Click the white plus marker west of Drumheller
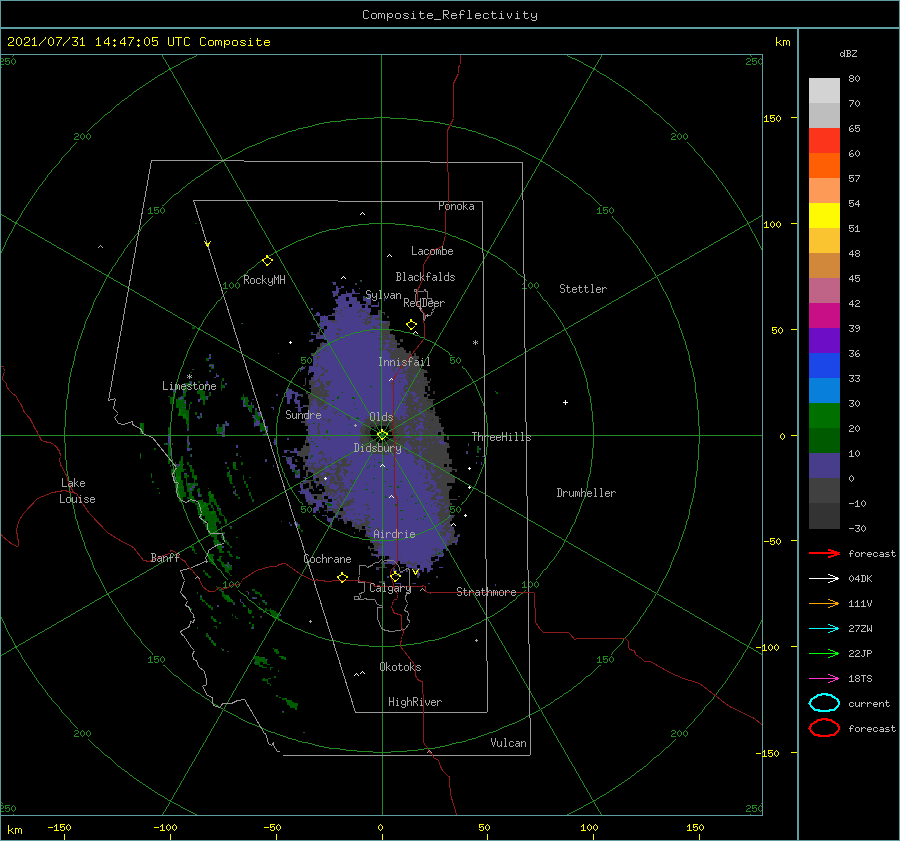 click(565, 402)
